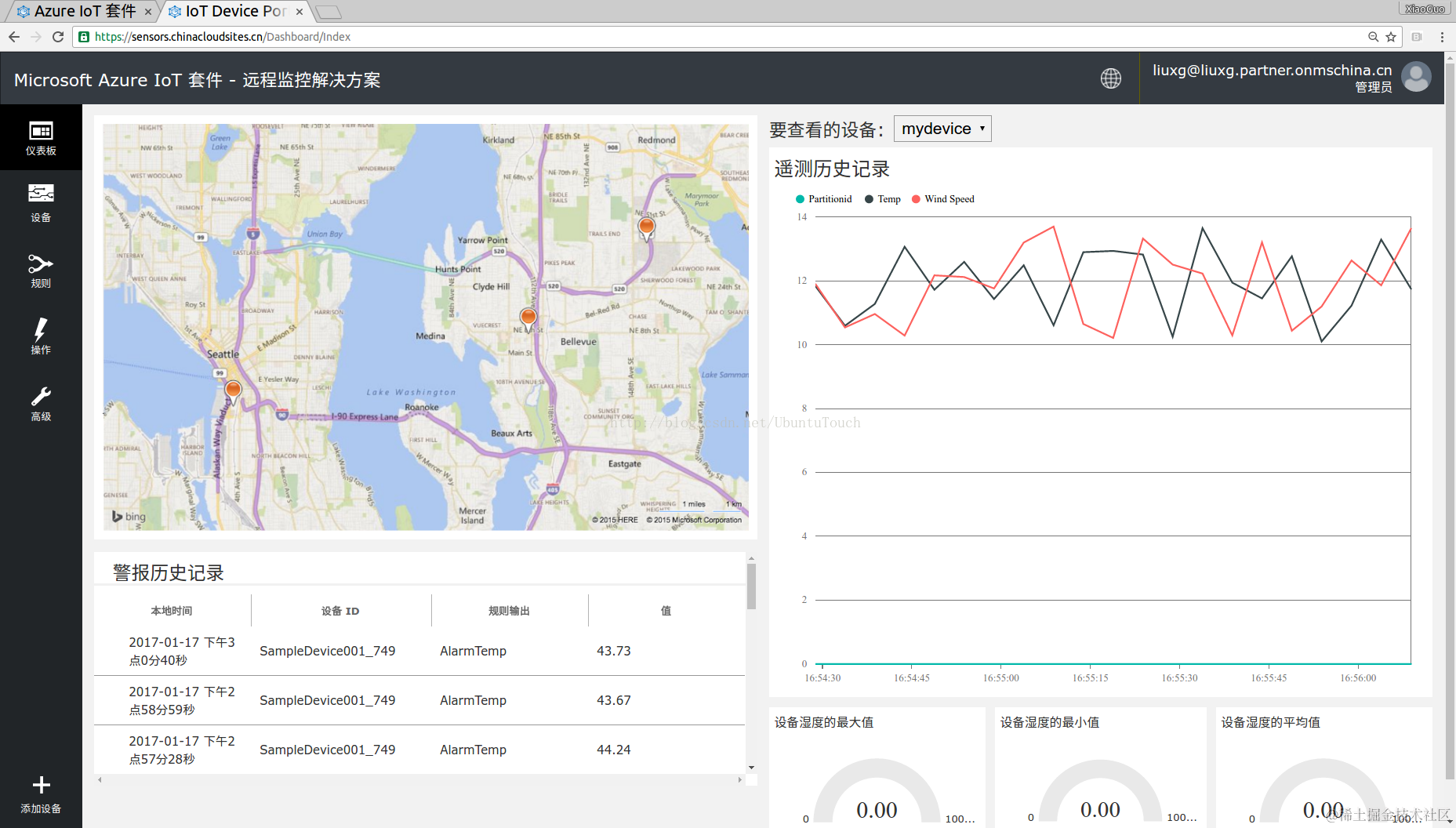Open the browser three-dot menu
This screenshot has height=828, width=1456.
tap(1442, 37)
